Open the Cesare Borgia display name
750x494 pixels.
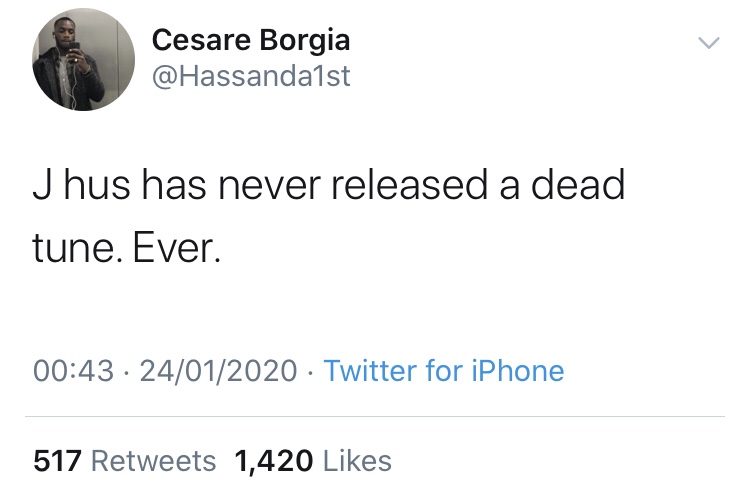(x=251, y=40)
